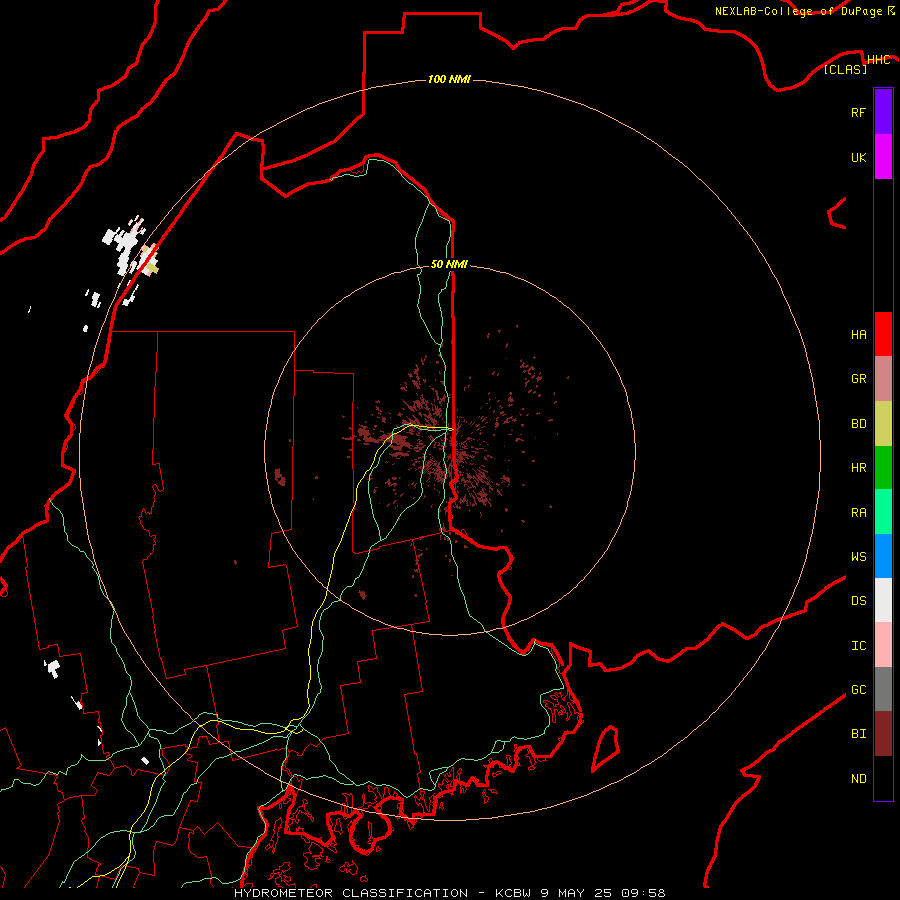Image resolution: width=900 pixels, height=900 pixels.
Task: Click the WS legend label
Action: point(858,557)
